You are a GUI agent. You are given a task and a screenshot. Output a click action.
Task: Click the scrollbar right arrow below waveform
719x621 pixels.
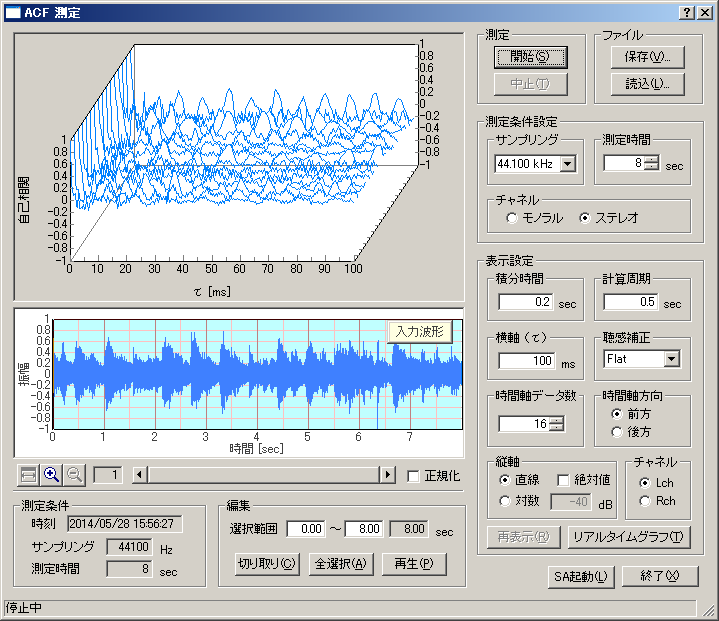coord(388,475)
